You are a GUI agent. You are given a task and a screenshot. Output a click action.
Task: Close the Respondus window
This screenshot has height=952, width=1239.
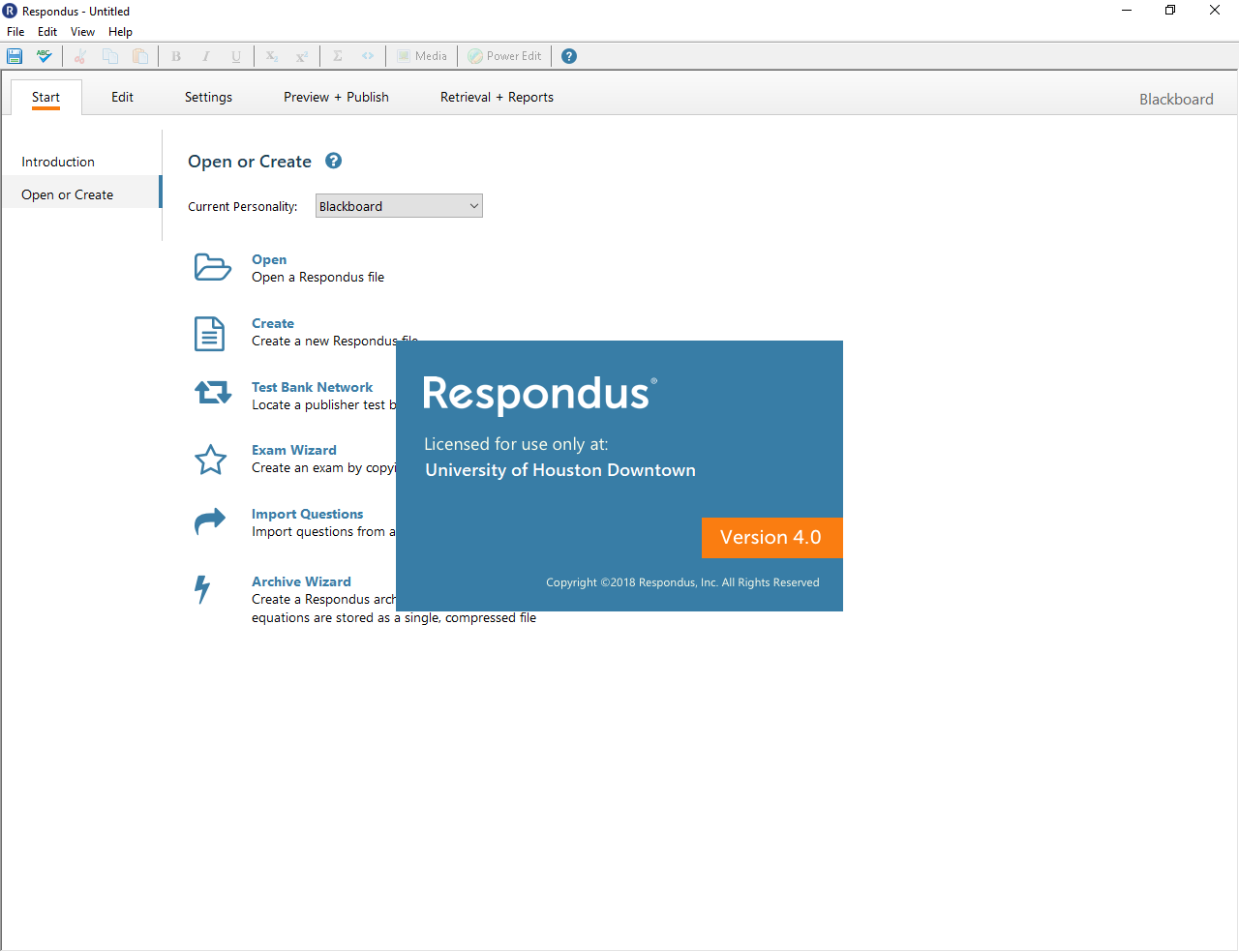1215,11
